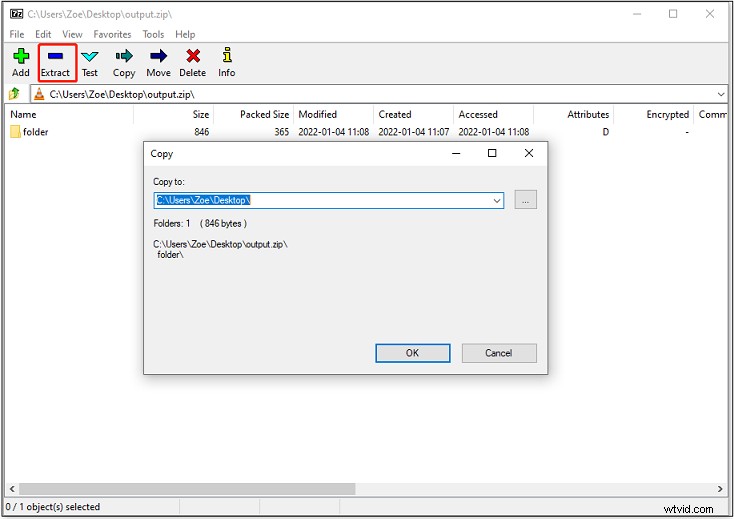Sort by Name column header
This screenshot has height=519, width=734.
(71, 114)
